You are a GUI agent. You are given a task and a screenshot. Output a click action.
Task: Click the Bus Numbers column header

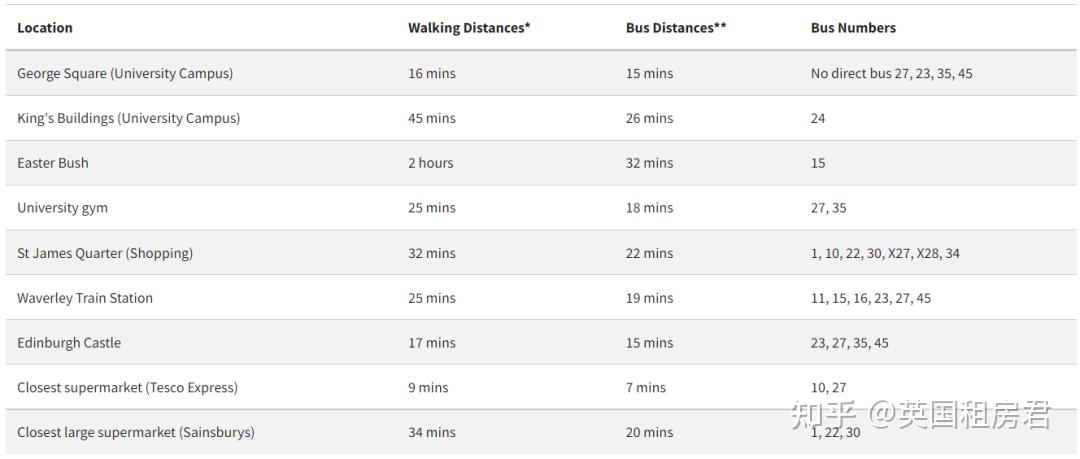[853, 28]
